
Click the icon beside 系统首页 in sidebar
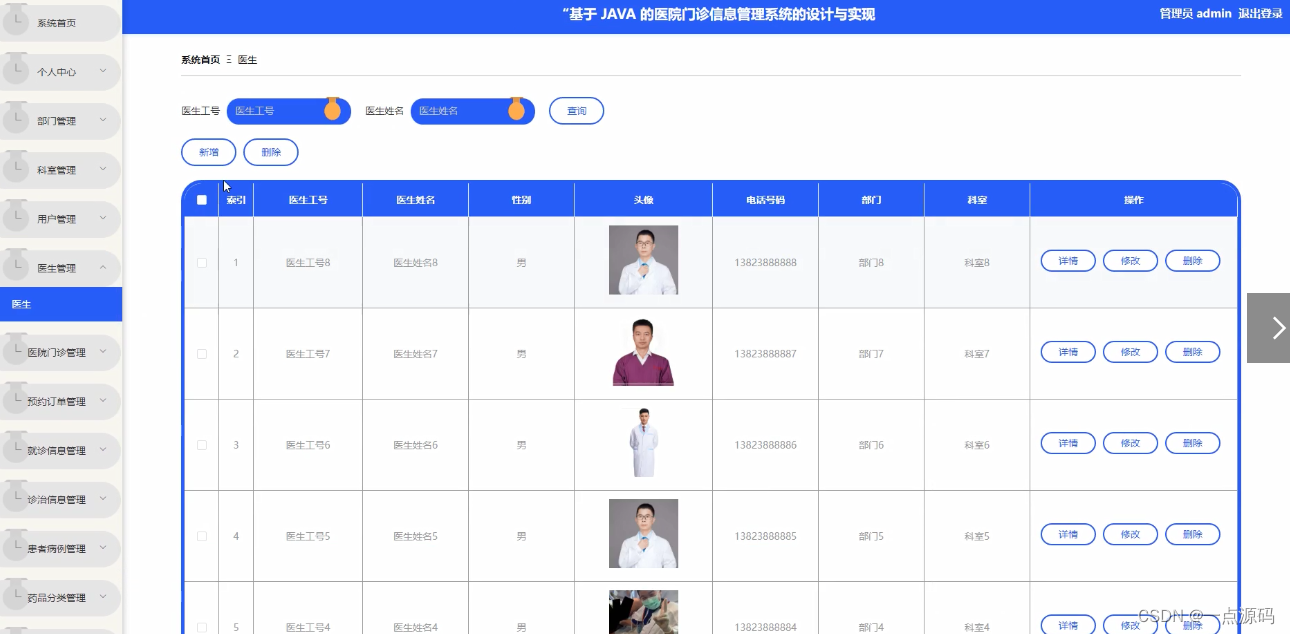[x=15, y=20]
